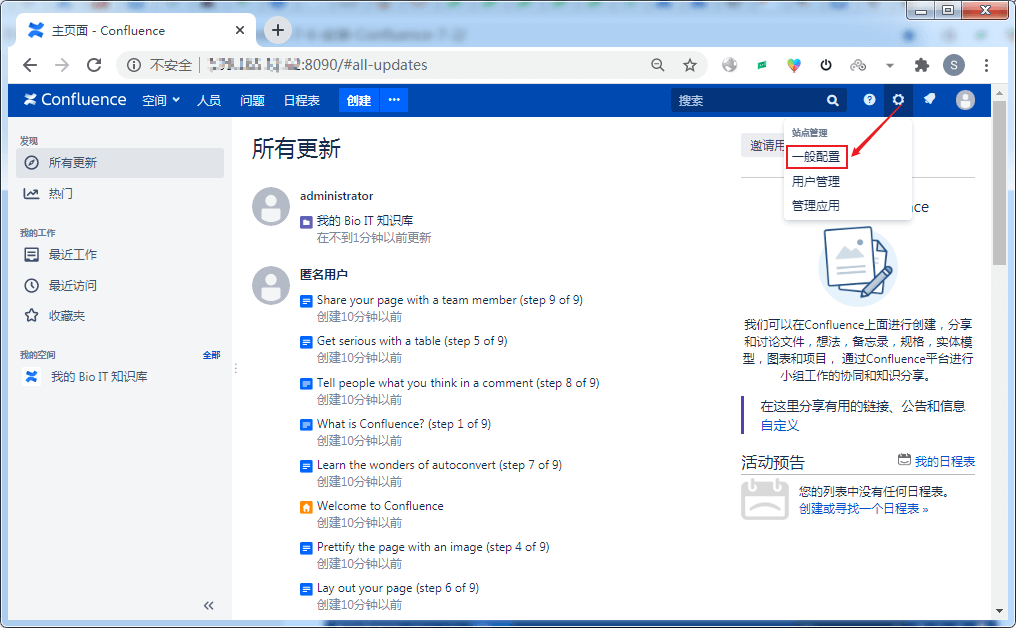Click the administrator user name
Image resolution: width=1016 pixels, height=628 pixels.
(336, 196)
